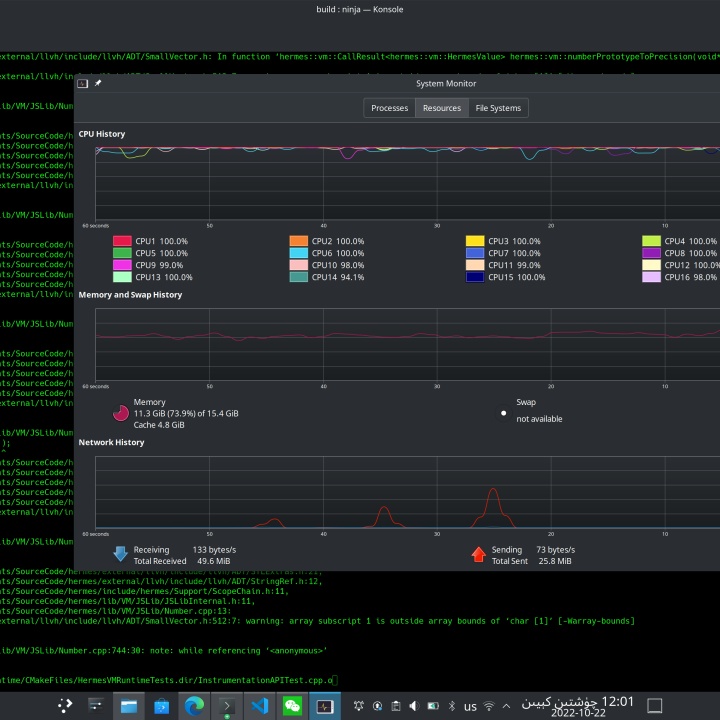Image resolution: width=720 pixels, height=720 pixels.
Task: Switch to the Processes tab
Action: coord(389,108)
